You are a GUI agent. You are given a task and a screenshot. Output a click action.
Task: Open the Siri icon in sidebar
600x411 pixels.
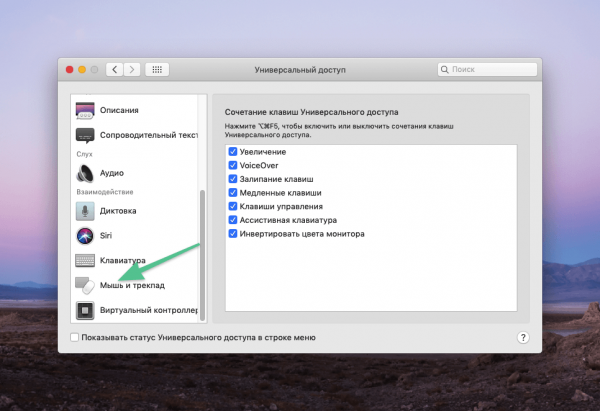point(85,236)
